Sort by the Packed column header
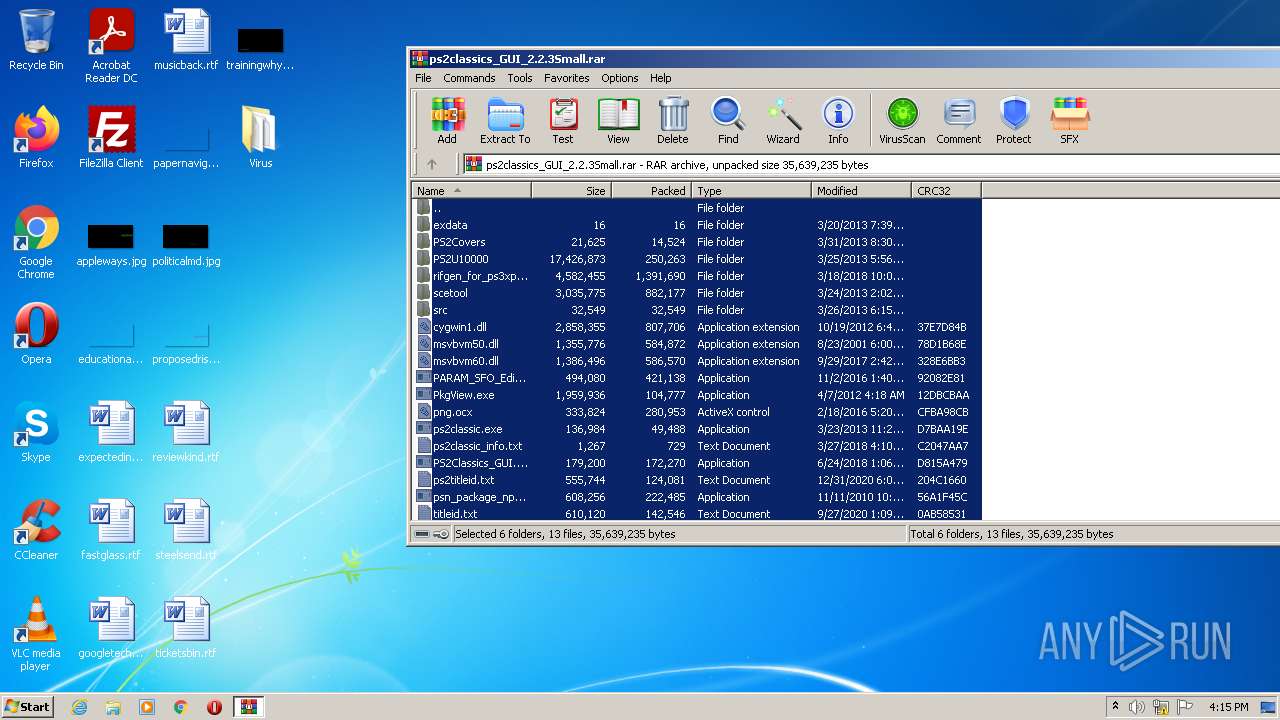1280x720 pixels. [x=651, y=190]
